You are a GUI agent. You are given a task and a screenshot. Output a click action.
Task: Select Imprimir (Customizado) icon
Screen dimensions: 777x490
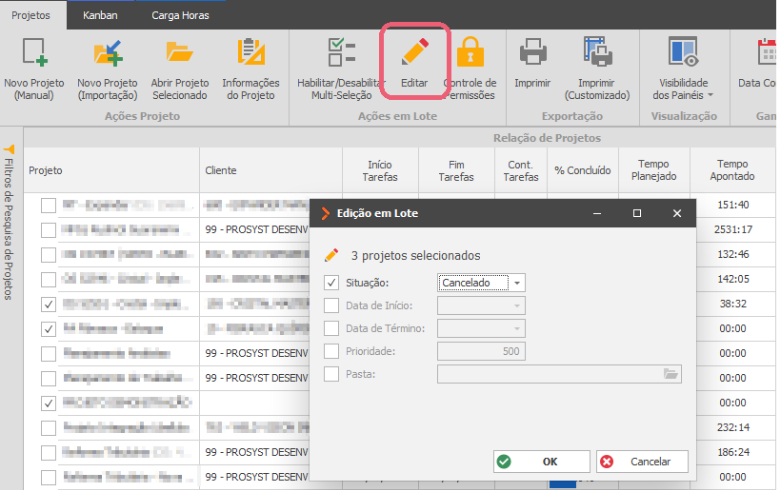coord(597,52)
